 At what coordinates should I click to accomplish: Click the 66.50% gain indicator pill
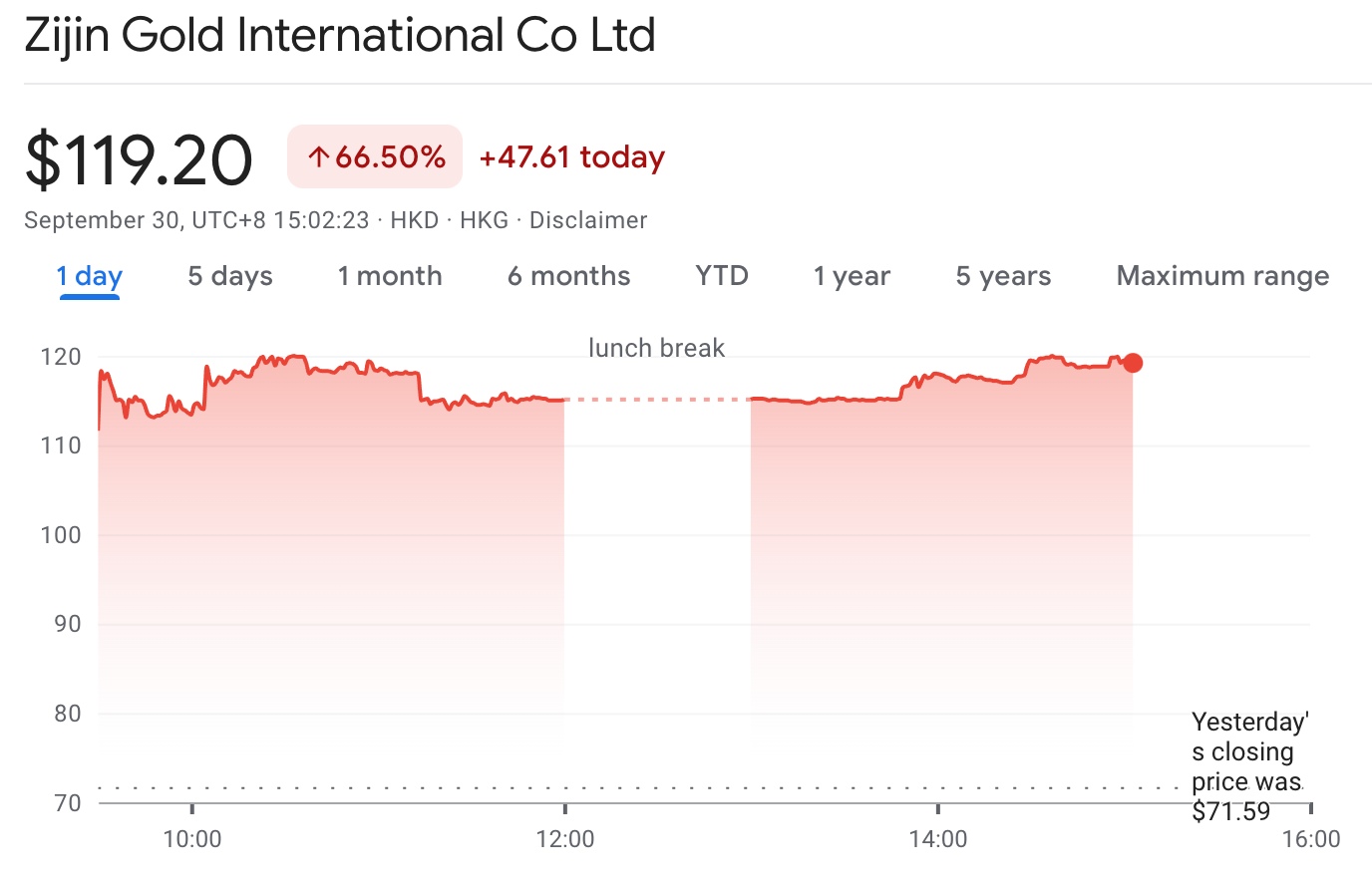(x=374, y=156)
